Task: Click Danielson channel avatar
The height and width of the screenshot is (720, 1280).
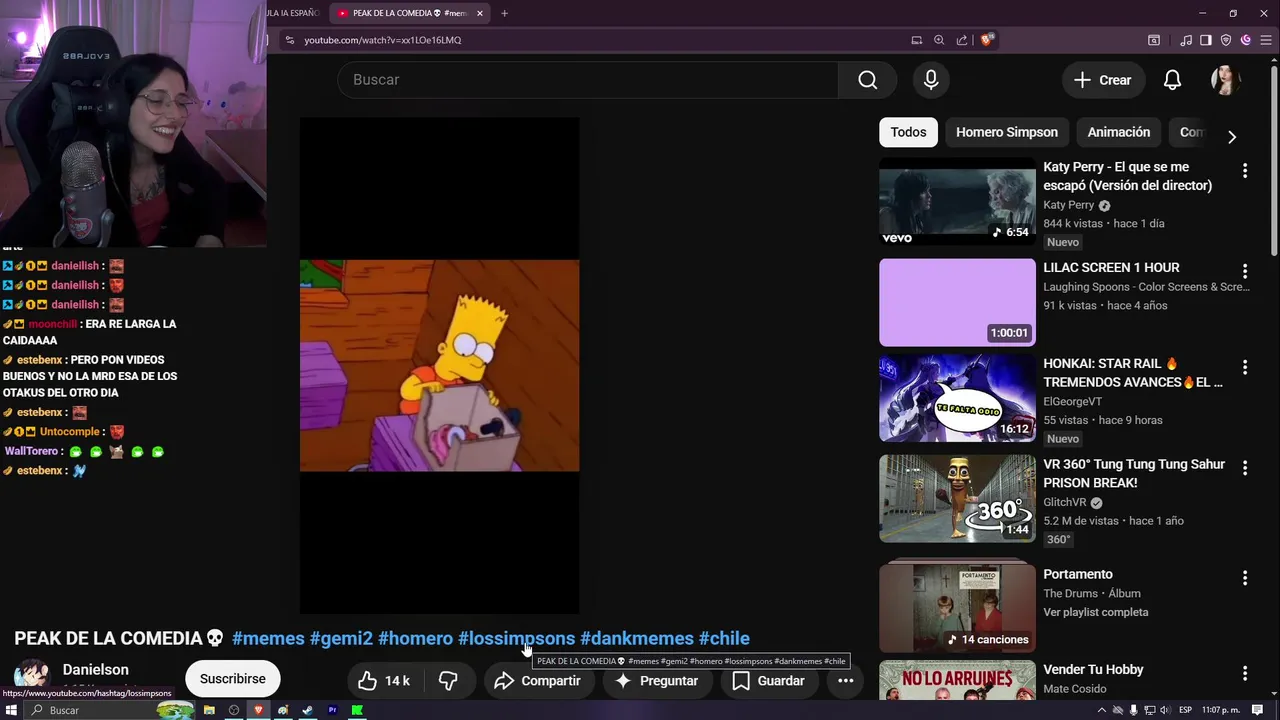Action: [31, 677]
